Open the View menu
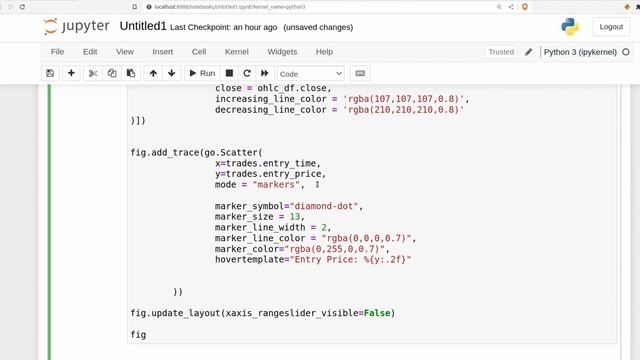The height and width of the screenshot is (360, 640). click(124, 52)
